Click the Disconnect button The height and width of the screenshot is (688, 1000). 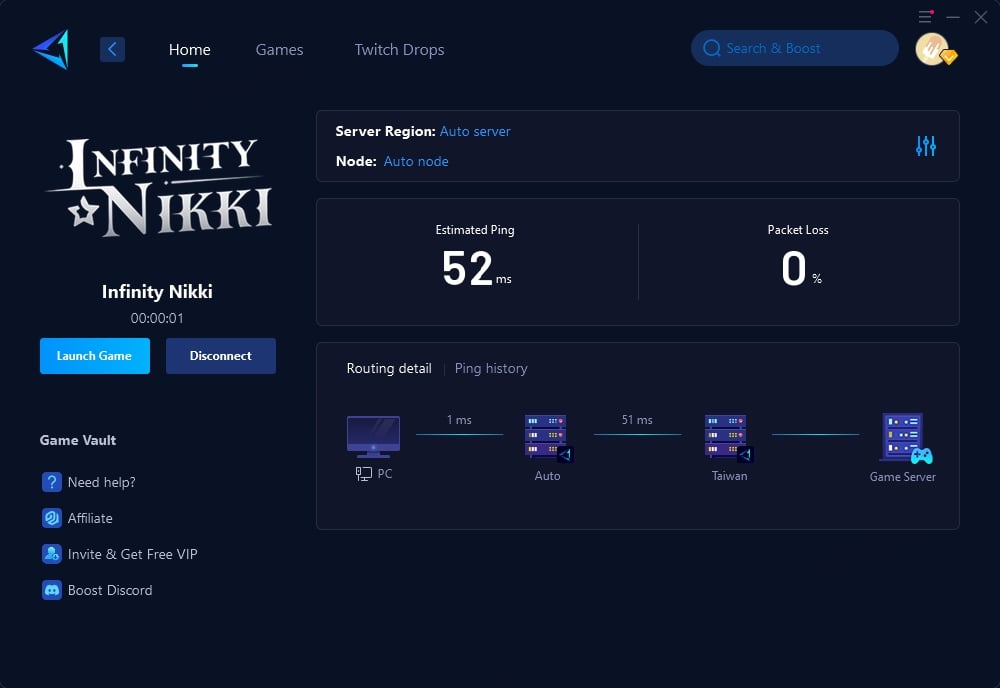point(221,356)
